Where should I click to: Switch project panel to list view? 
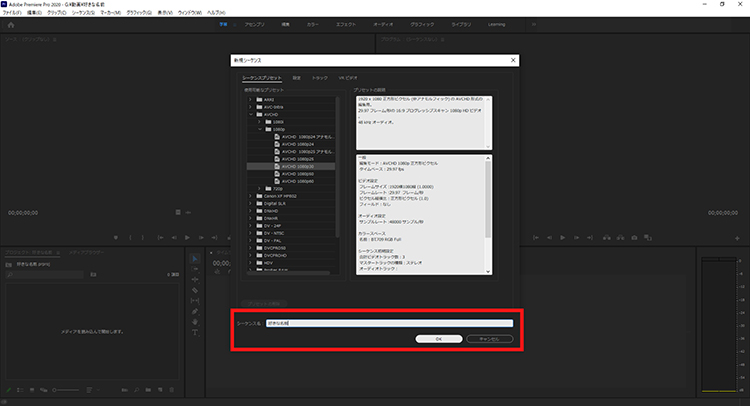pos(20,390)
